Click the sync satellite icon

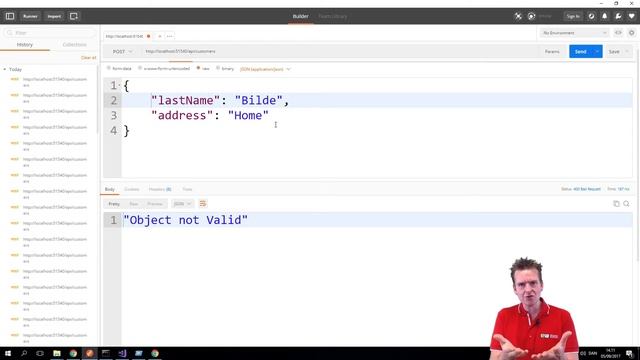(x=518, y=16)
